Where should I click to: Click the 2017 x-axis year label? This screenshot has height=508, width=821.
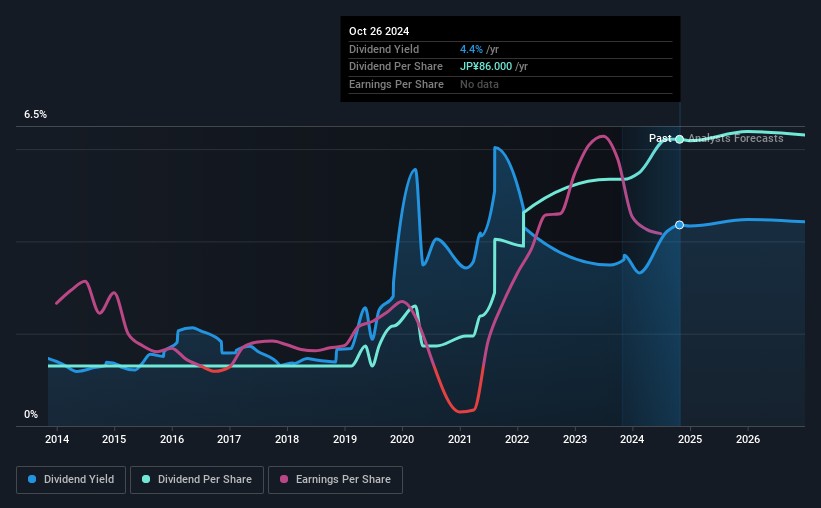click(x=229, y=439)
